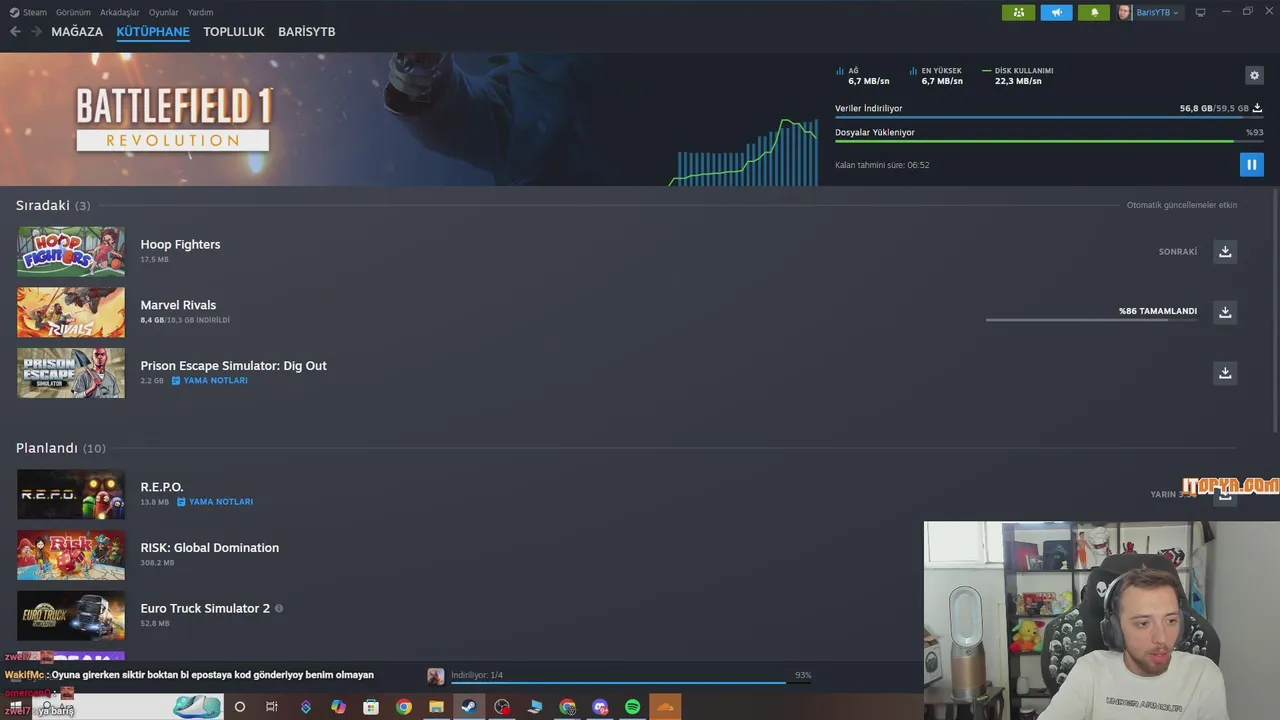The width and height of the screenshot is (1280, 720).
Task: Open Google Chrome from the taskbar
Action: [x=404, y=707]
